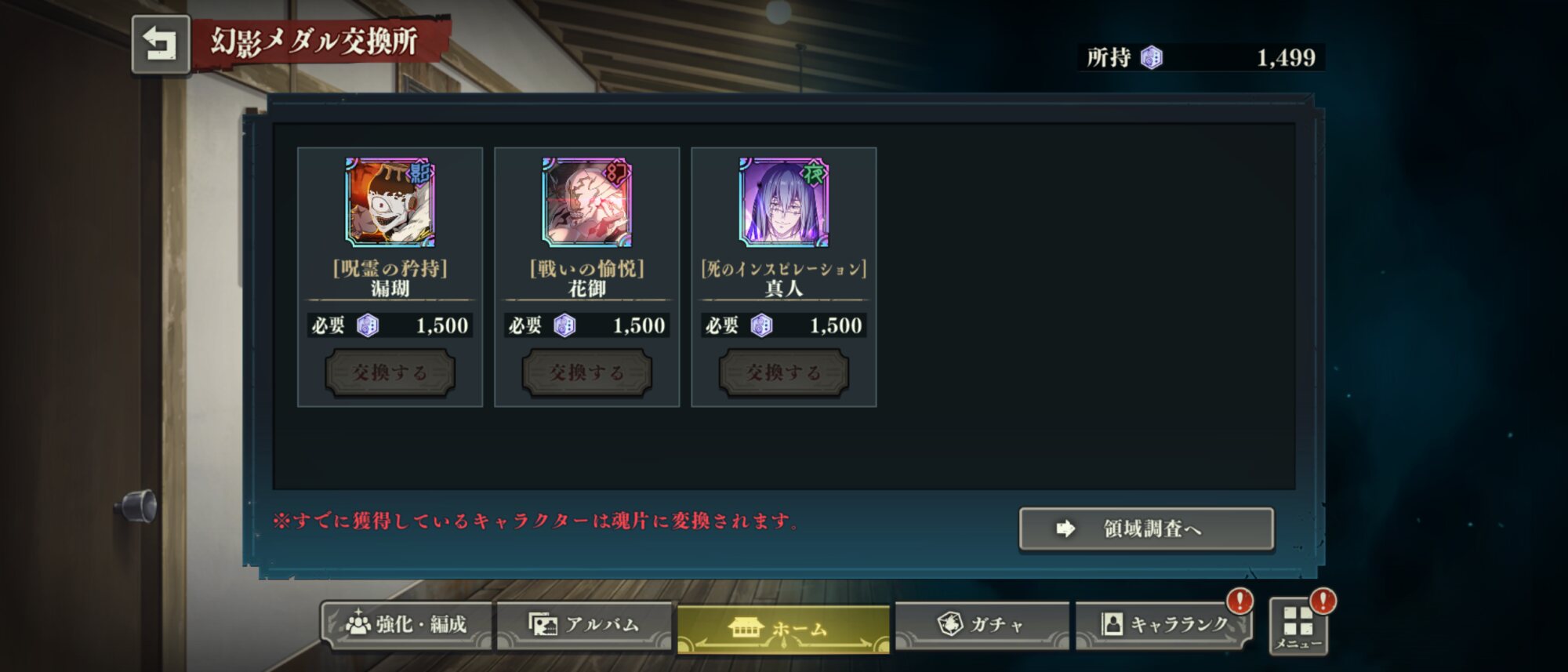The width and height of the screenshot is (1568, 672).
Task: Select the 真人 character portrait
Action: point(784,202)
